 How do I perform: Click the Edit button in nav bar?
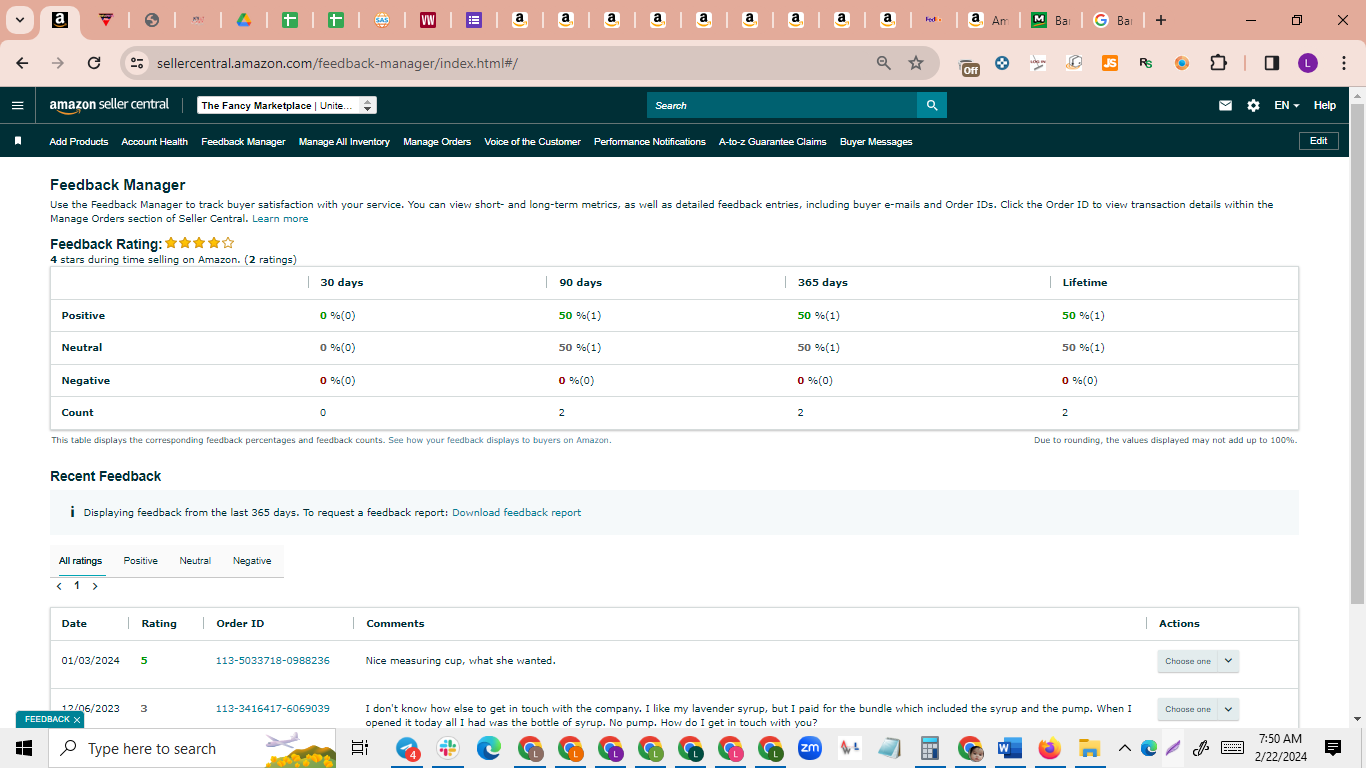coord(1318,141)
